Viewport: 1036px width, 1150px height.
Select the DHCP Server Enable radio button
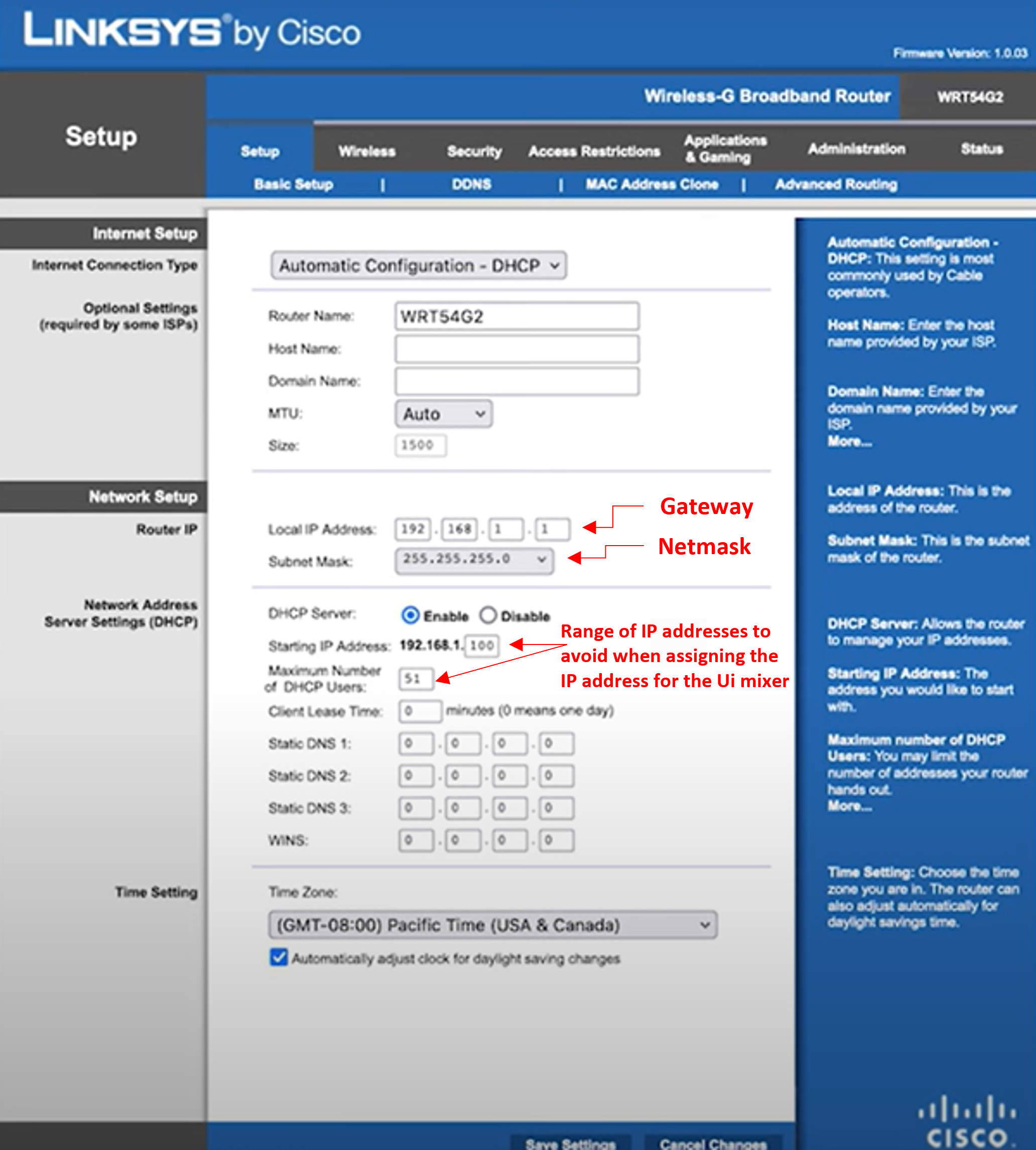(411, 615)
